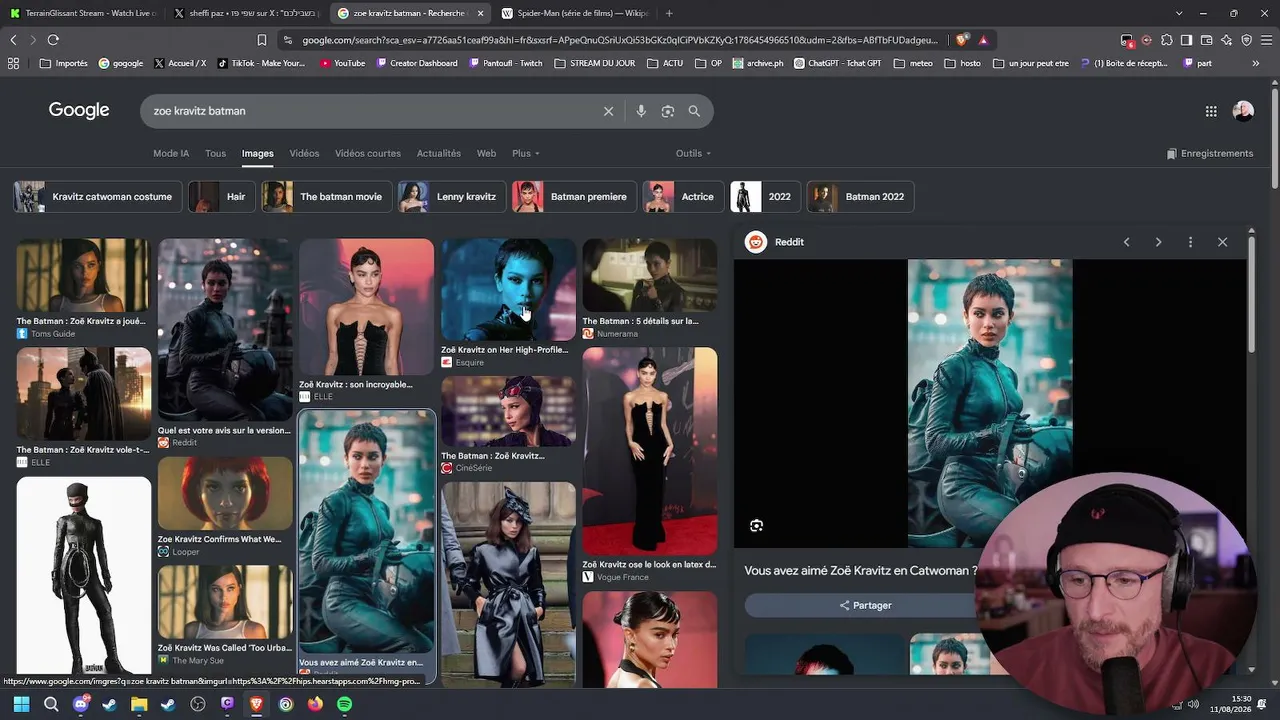The width and height of the screenshot is (1280, 720).
Task: Open the Brave Wallet icon
Action: click(x=1206, y=40)
